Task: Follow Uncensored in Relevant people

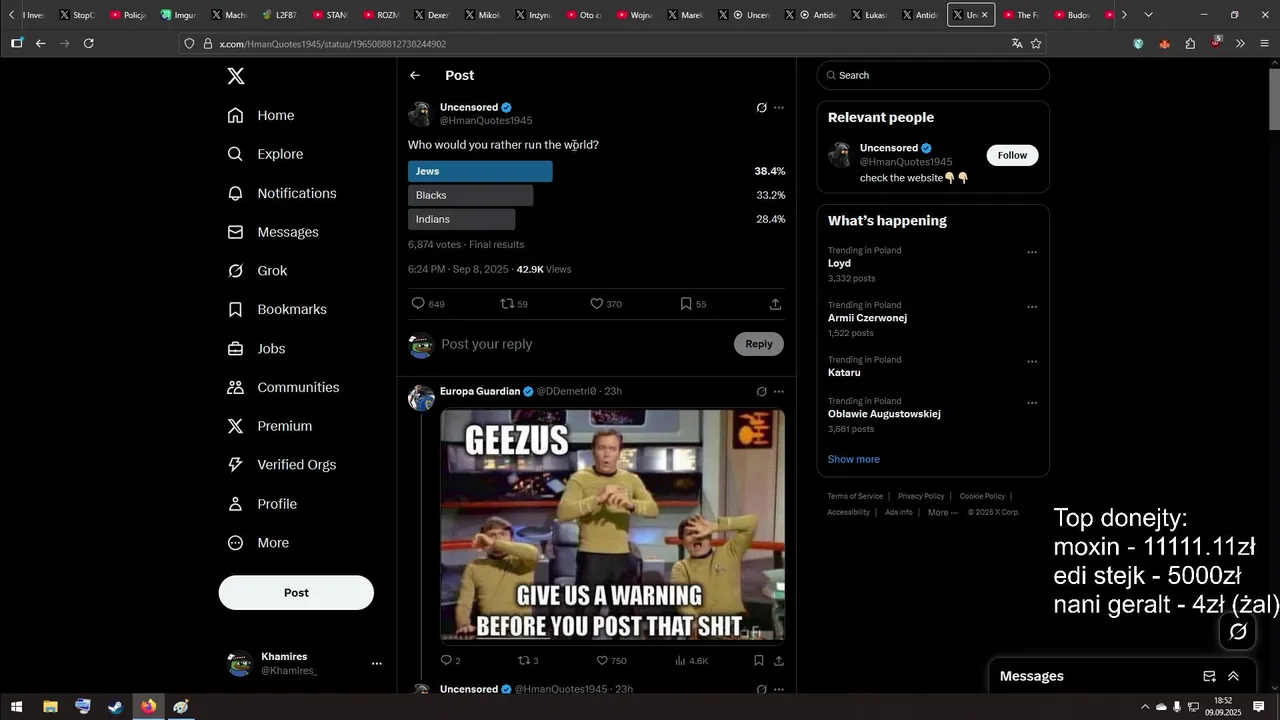Action: 1012,155
